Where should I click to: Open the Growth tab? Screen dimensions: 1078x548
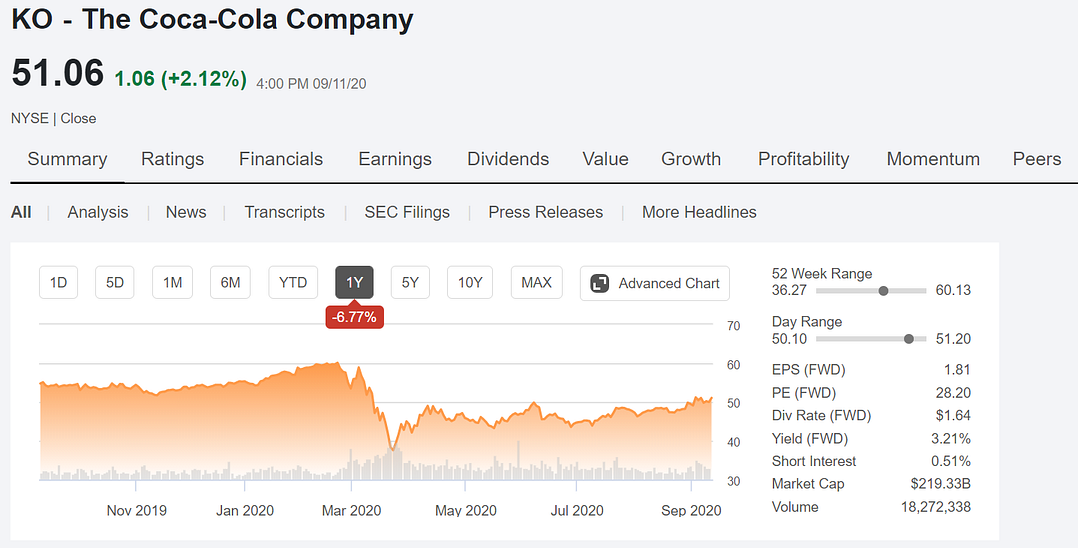tap(691, 160)
